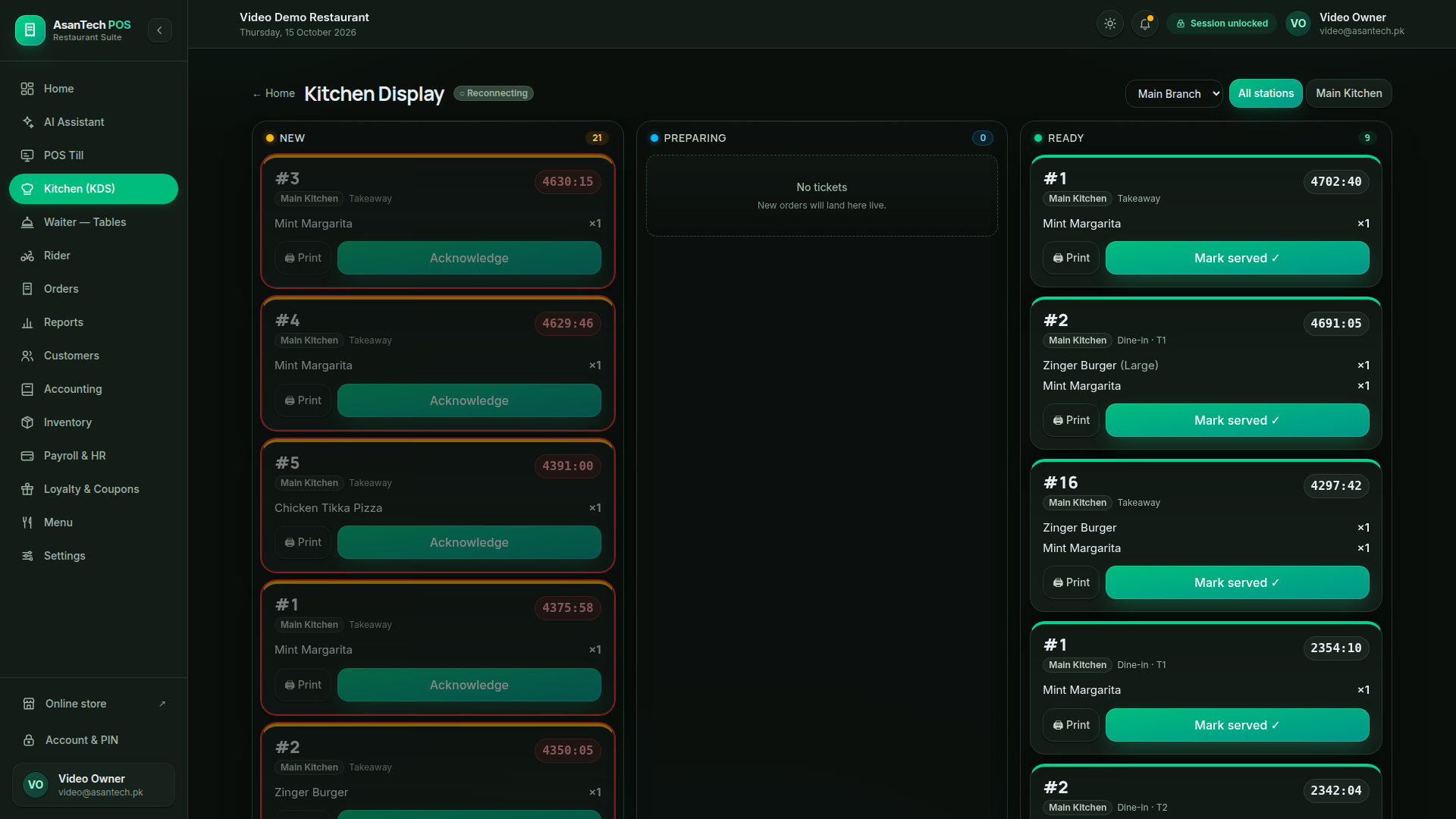Open the Main Branch dropdown
The image size is (1456, 819).
(x=1174, y=93)
